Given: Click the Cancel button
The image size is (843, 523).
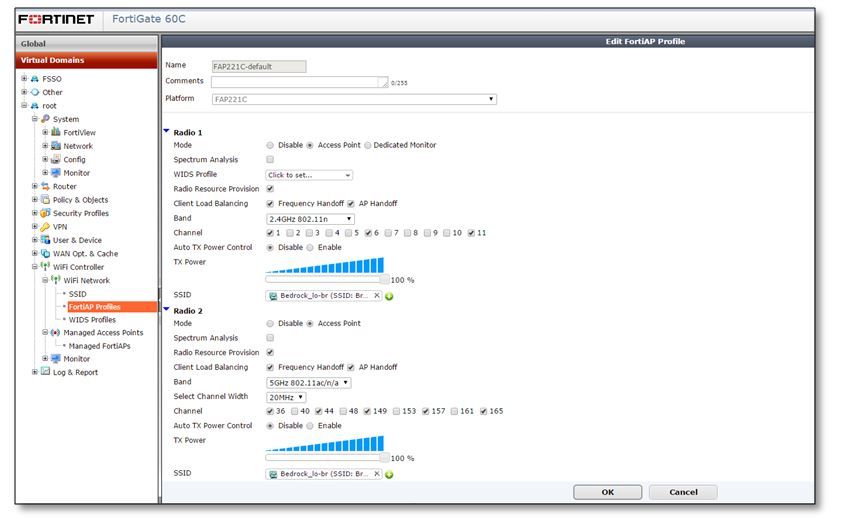Looking at the screenshot, I should tap(683, 492).
